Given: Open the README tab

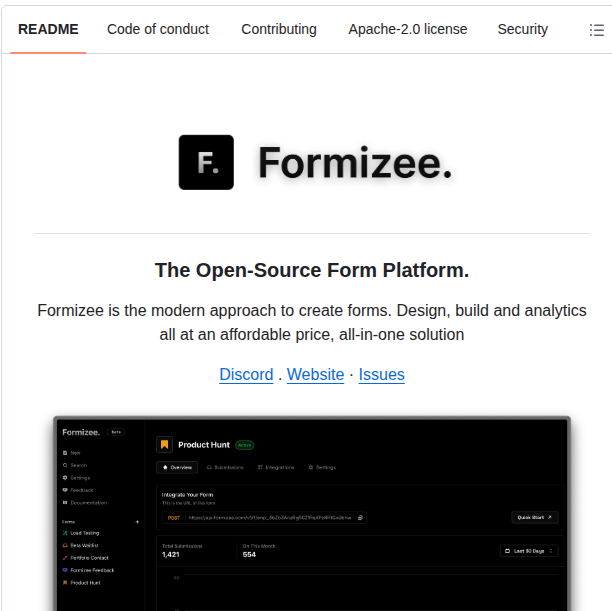Looking at the screenshot, I should click(48, 29).
